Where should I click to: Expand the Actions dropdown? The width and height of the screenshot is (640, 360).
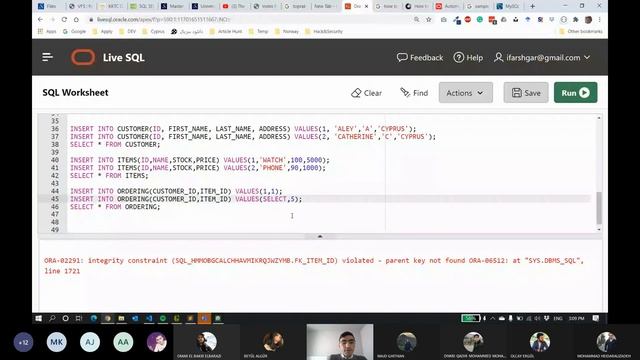465,93
